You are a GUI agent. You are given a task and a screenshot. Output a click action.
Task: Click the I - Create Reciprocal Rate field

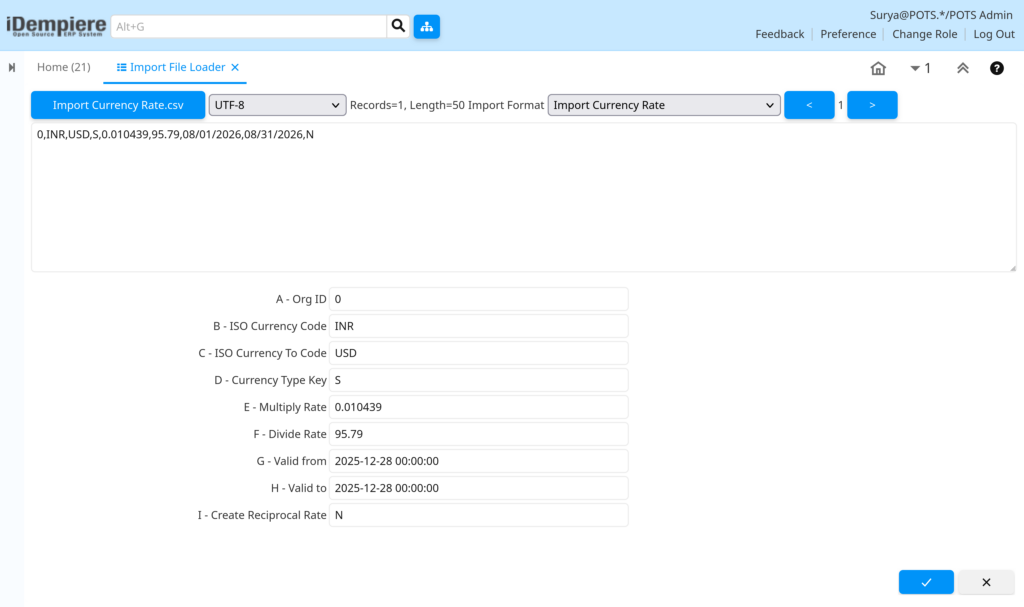(x=479, y=515)
